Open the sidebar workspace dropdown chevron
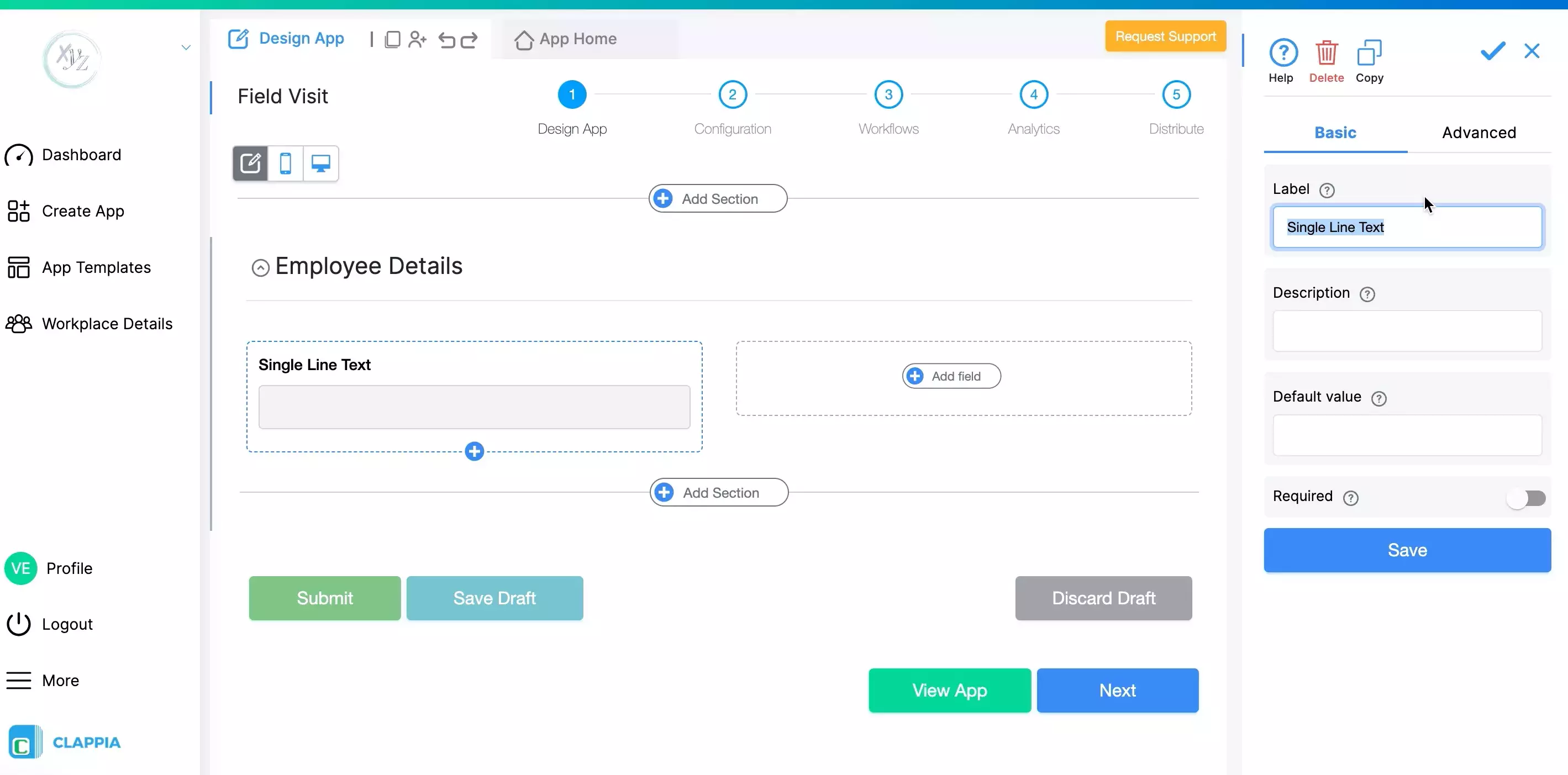Screen dimensions: 1568x775 186,46
